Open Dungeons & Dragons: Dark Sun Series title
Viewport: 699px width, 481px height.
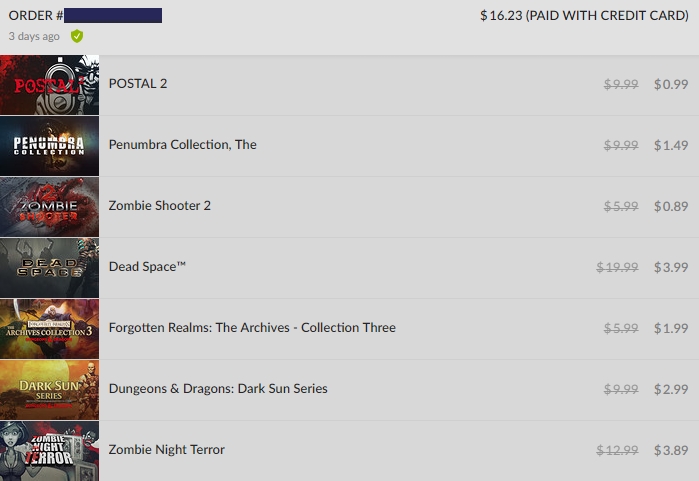coord(218,389)
